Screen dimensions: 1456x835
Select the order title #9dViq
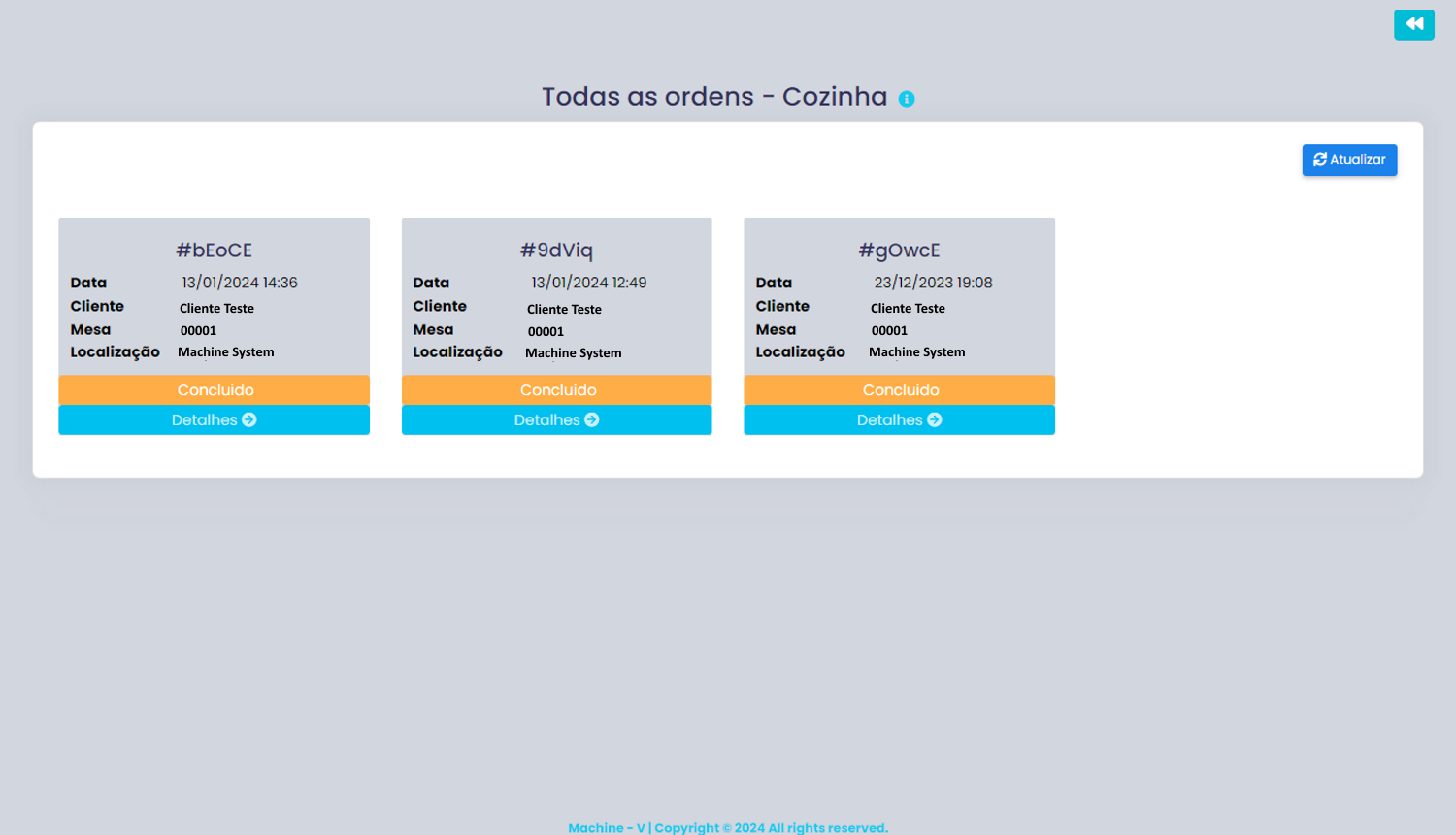pos(556,250)
